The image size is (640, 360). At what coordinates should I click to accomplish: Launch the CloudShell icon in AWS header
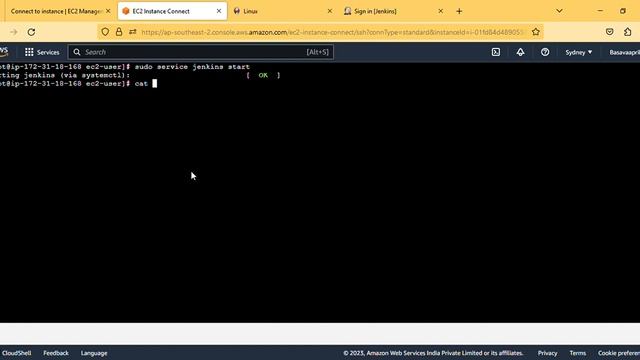(x=496, y=52)
